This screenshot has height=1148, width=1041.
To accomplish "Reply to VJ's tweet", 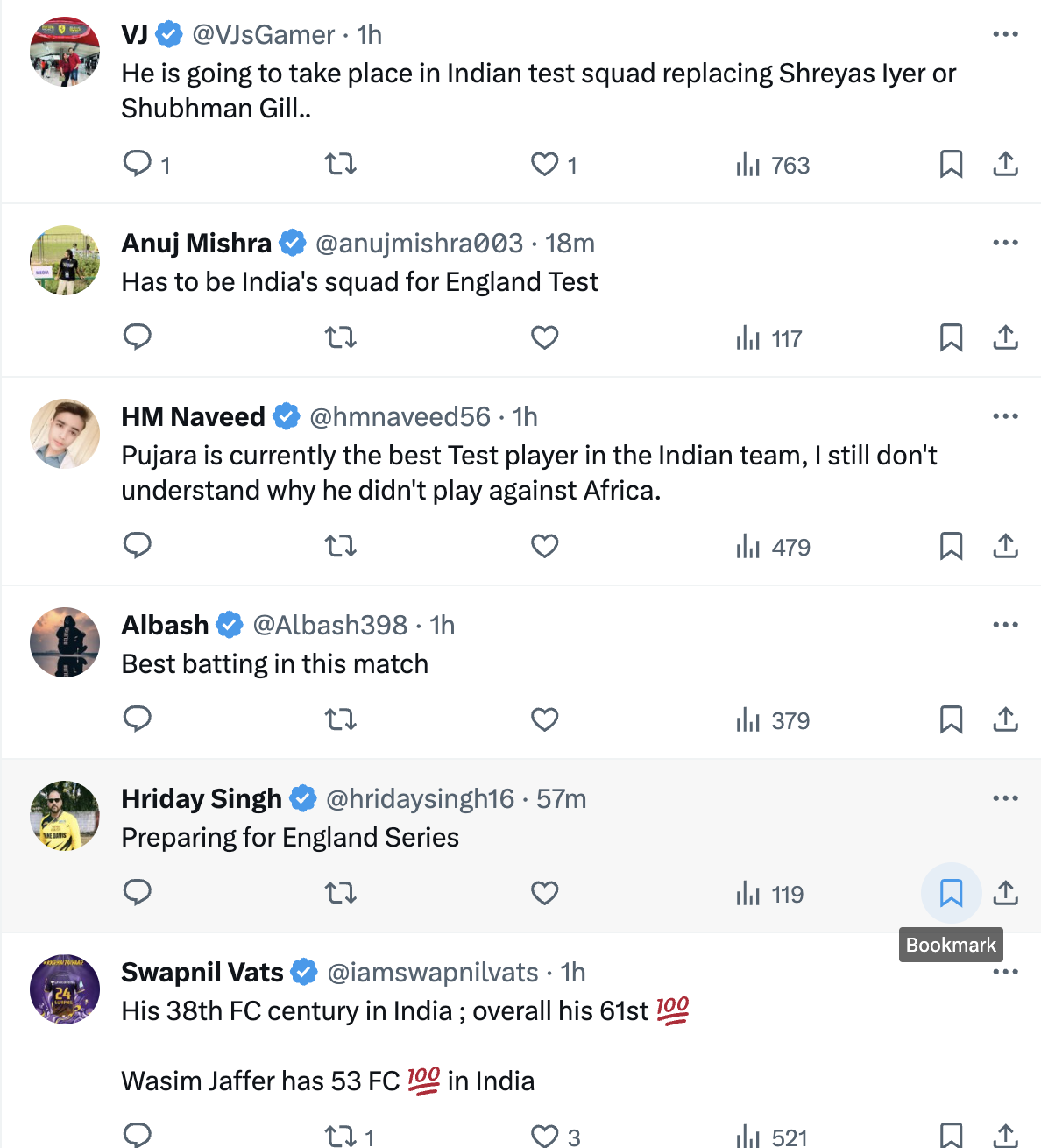I will click(x=138, y=164).
